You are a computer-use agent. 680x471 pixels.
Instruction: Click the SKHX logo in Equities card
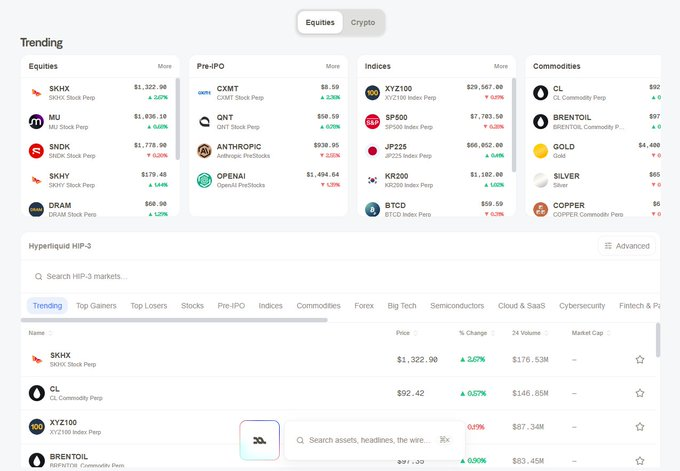(36, 93)
